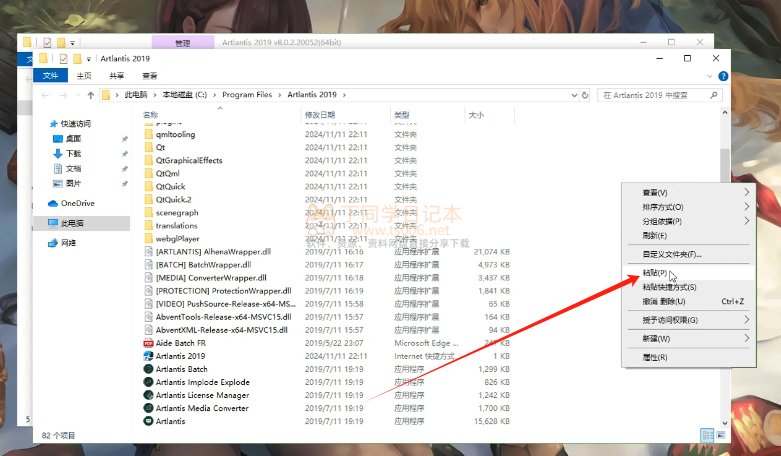Image resolution: width=781 pixels, height=456 pixels.
Task: Select the Artlantis Media Converter icon
Action: (147, 408)
